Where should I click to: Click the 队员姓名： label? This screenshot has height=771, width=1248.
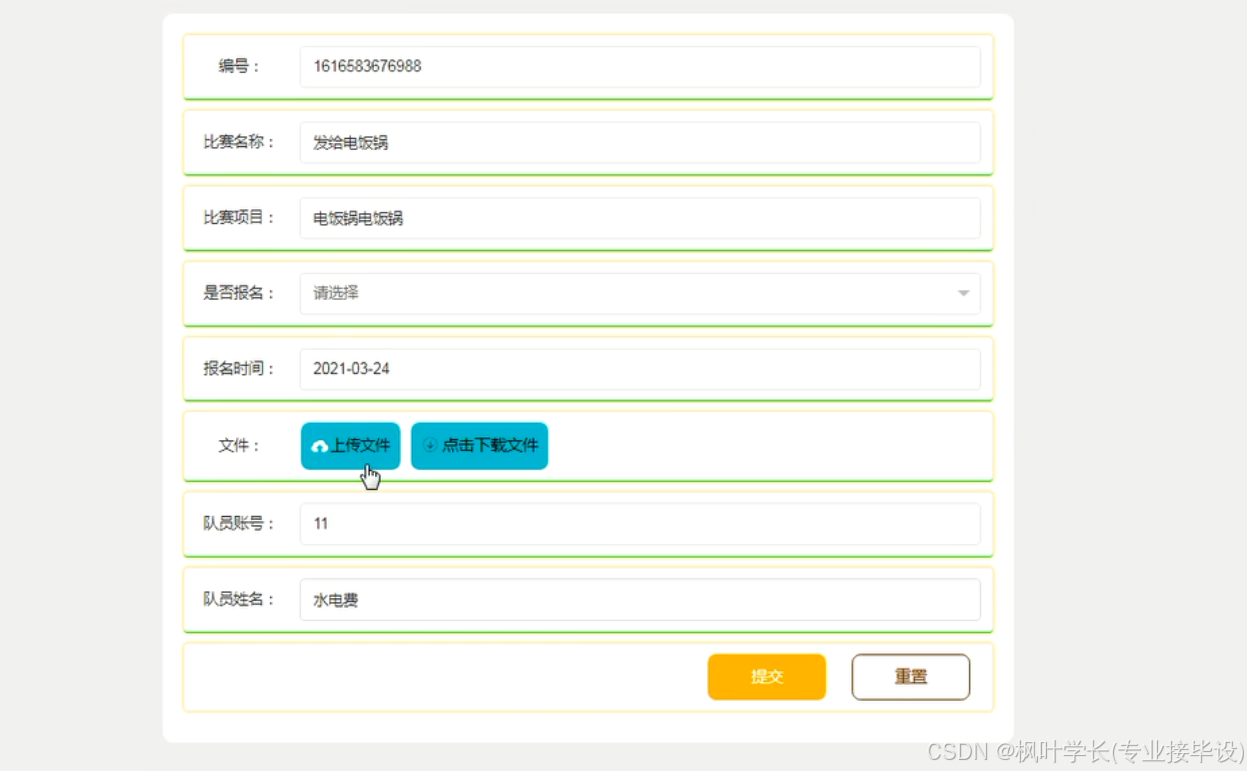tap(240, 599)
